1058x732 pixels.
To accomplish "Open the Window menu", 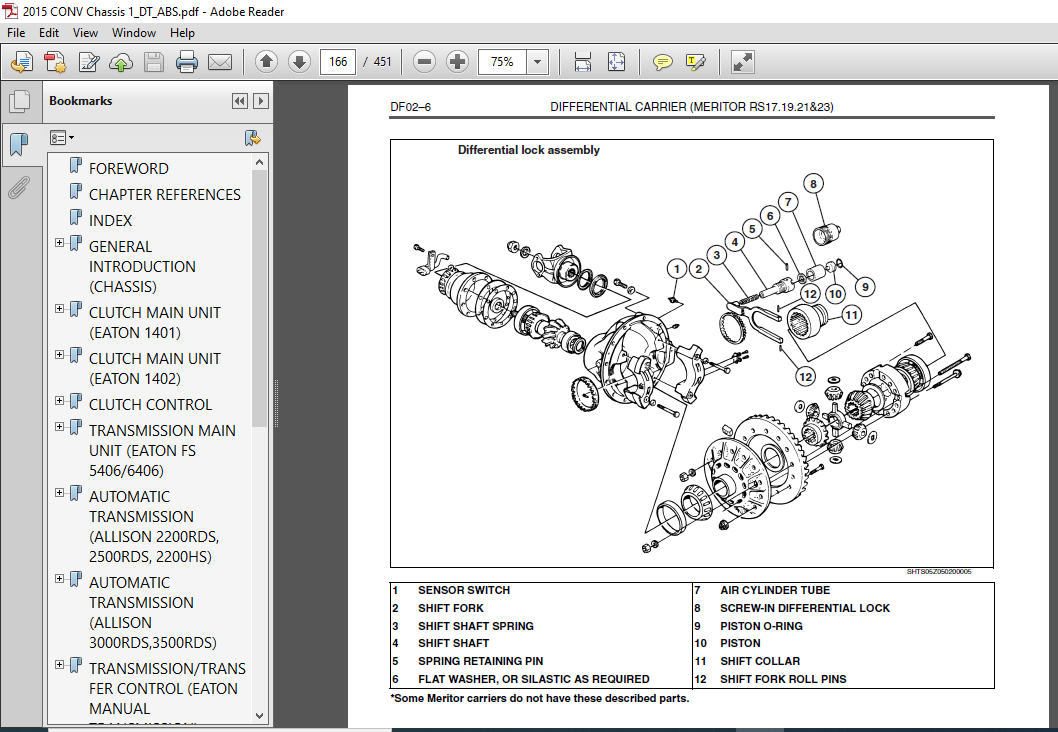I will pyautogui.click(x=134, y=32).
